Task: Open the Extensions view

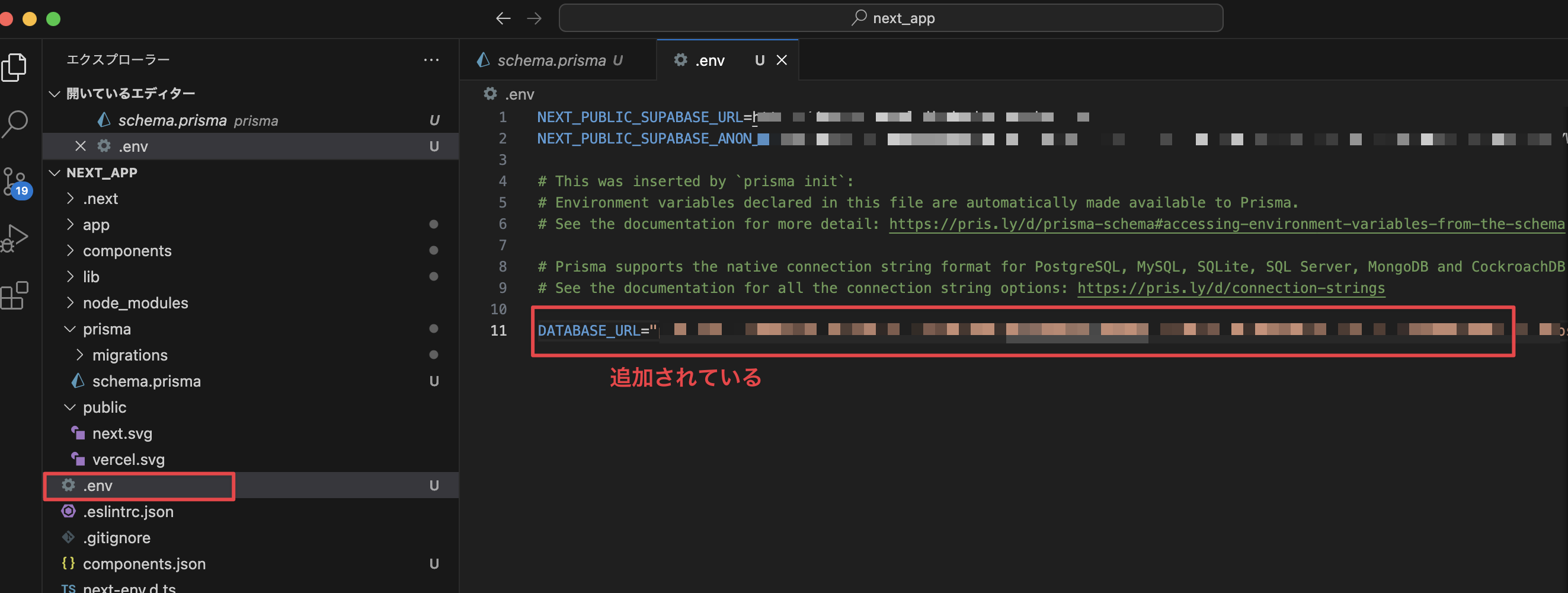Action: (15, 296)
